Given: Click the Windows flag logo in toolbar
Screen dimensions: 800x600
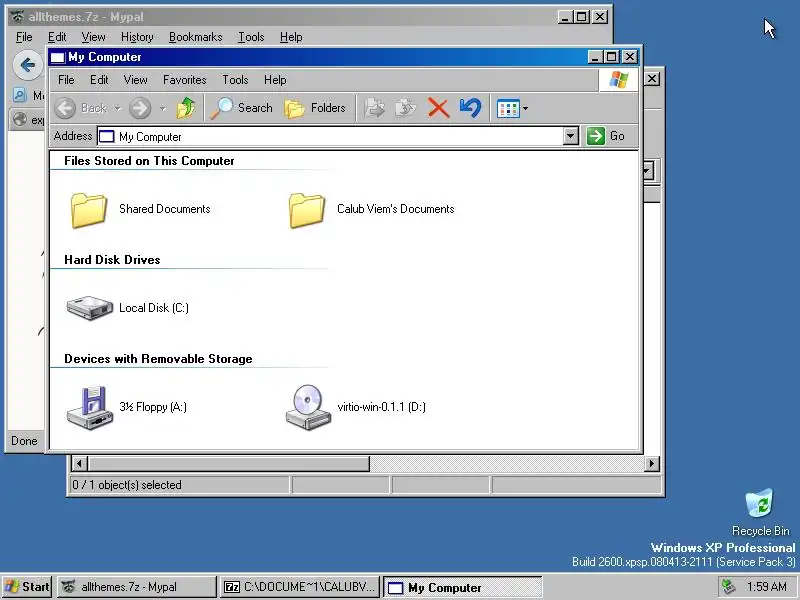Looking at the screenshot, I should [618, 80].
